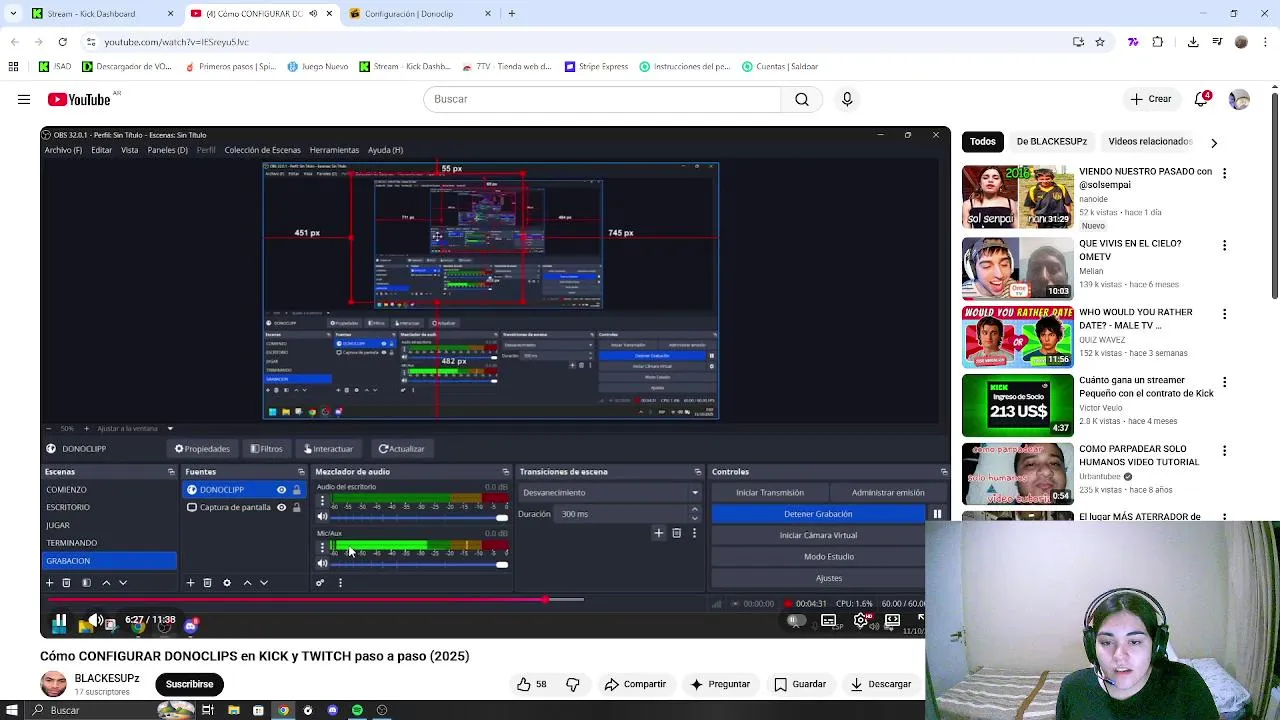Toggle YouTube autoplay switch in player
Image resolution: width=1280 pixels, height=720 pixels.
(x=796, y=621)
